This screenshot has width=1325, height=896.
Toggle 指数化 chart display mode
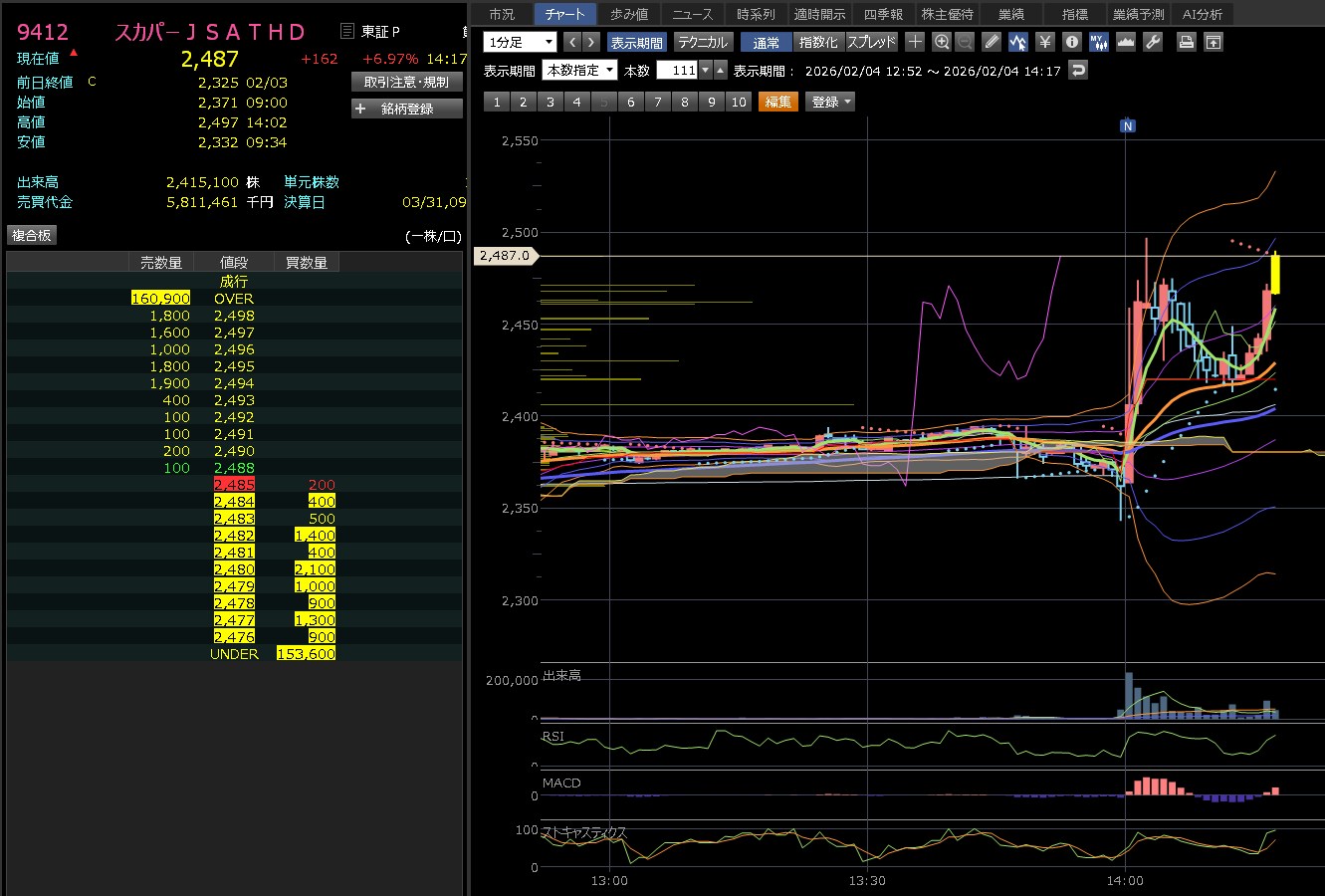coord(818,42)
